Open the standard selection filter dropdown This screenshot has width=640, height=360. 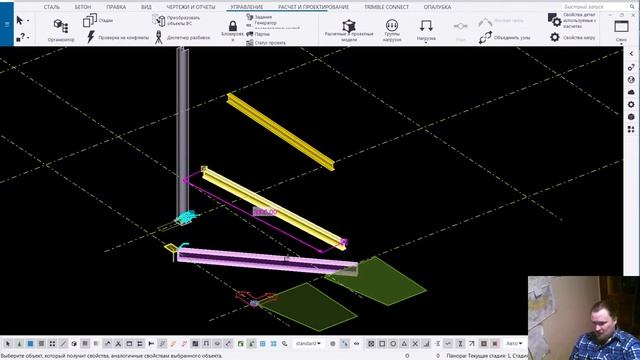308,344
